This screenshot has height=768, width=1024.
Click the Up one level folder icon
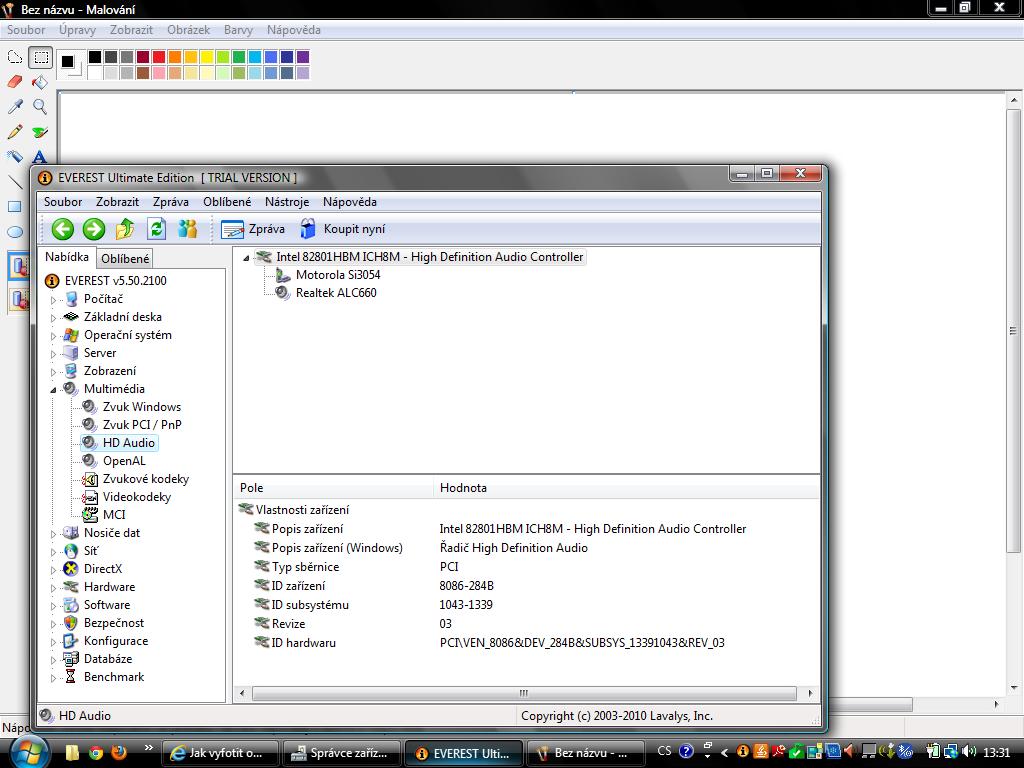coord(125,229)
